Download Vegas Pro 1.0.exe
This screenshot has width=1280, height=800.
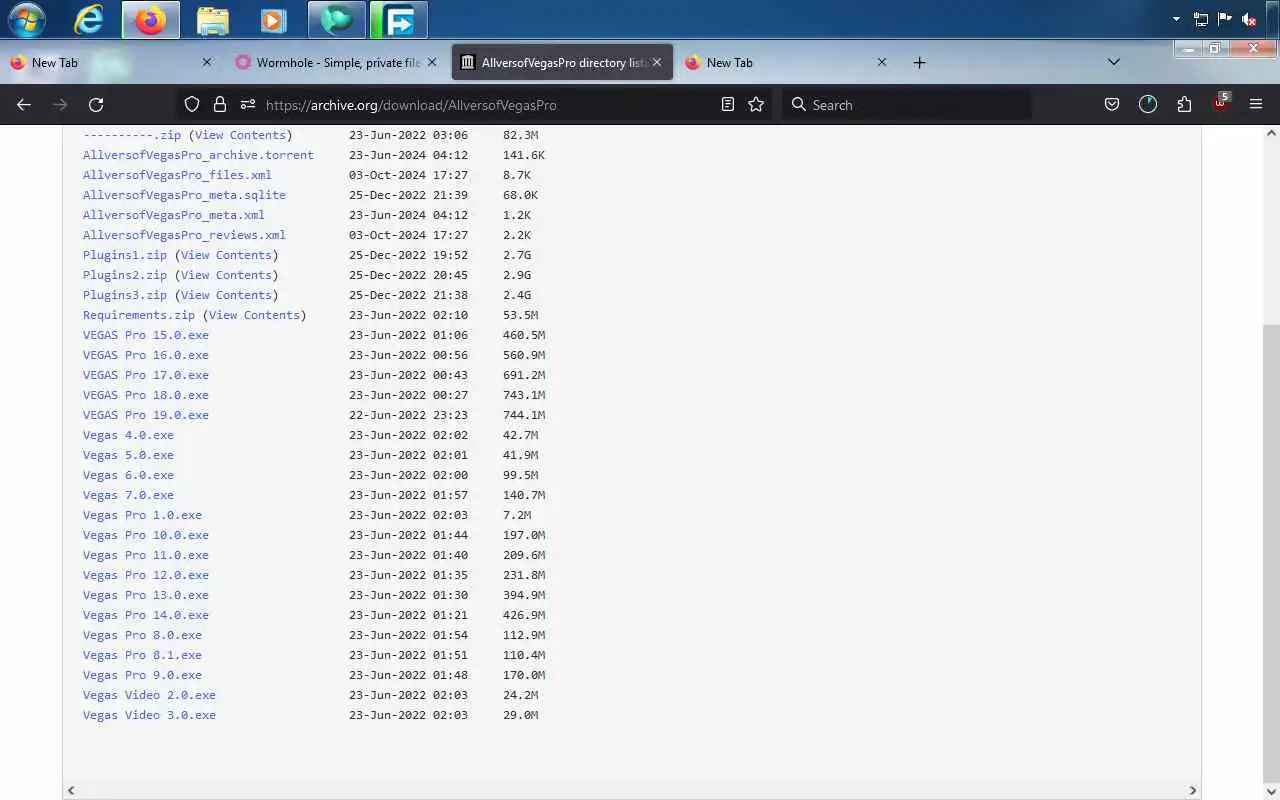tap(142, 515)
